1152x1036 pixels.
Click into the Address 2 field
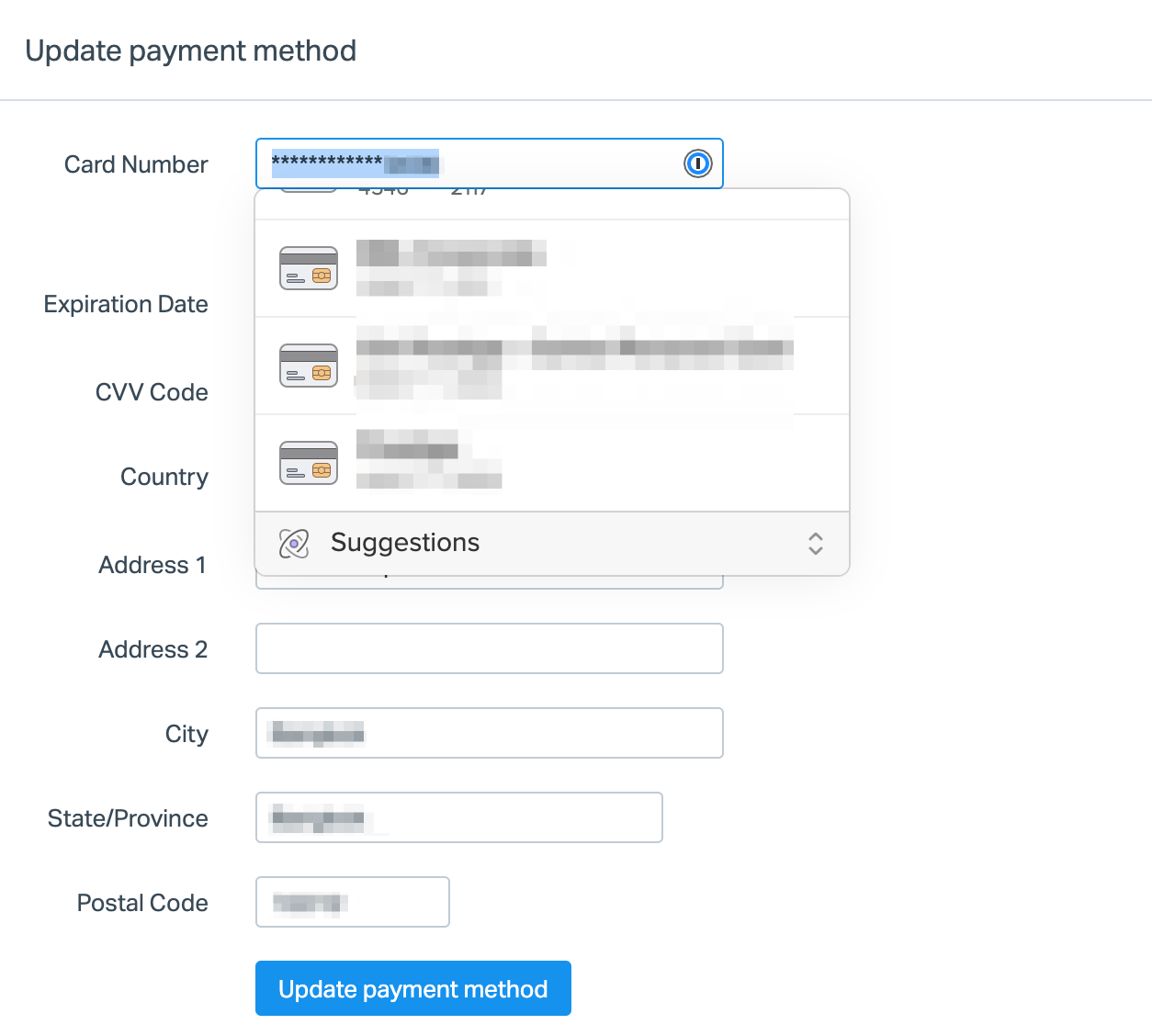click(x=489, y=648)
